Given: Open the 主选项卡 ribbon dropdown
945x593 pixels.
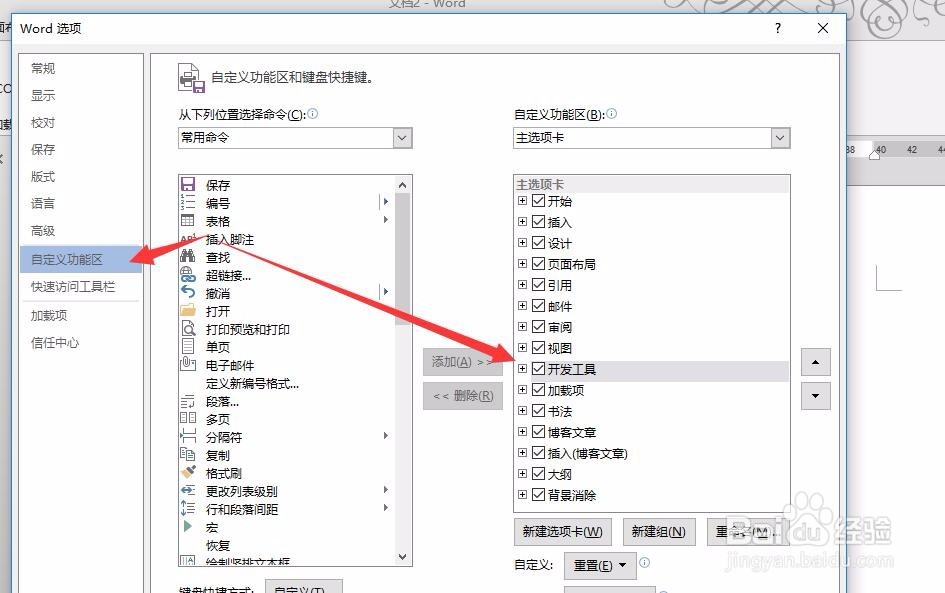Looking at the screenshot, I should click(x=780, y=137).
